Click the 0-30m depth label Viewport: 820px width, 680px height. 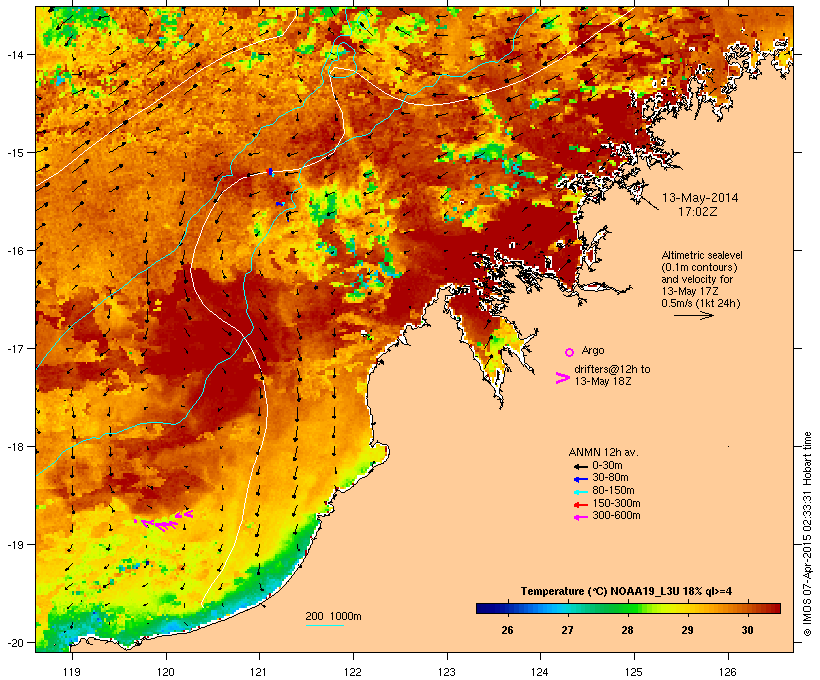pos(607,466)
